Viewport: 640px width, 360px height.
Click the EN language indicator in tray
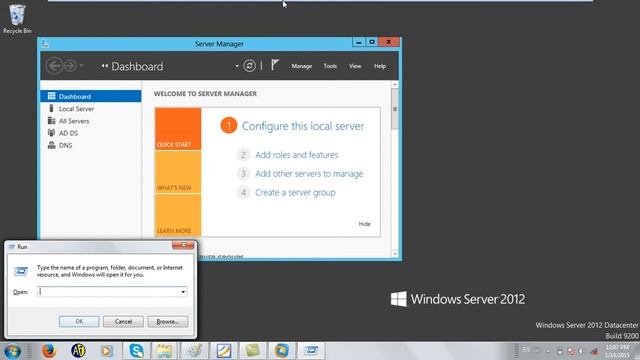[526, 350]
